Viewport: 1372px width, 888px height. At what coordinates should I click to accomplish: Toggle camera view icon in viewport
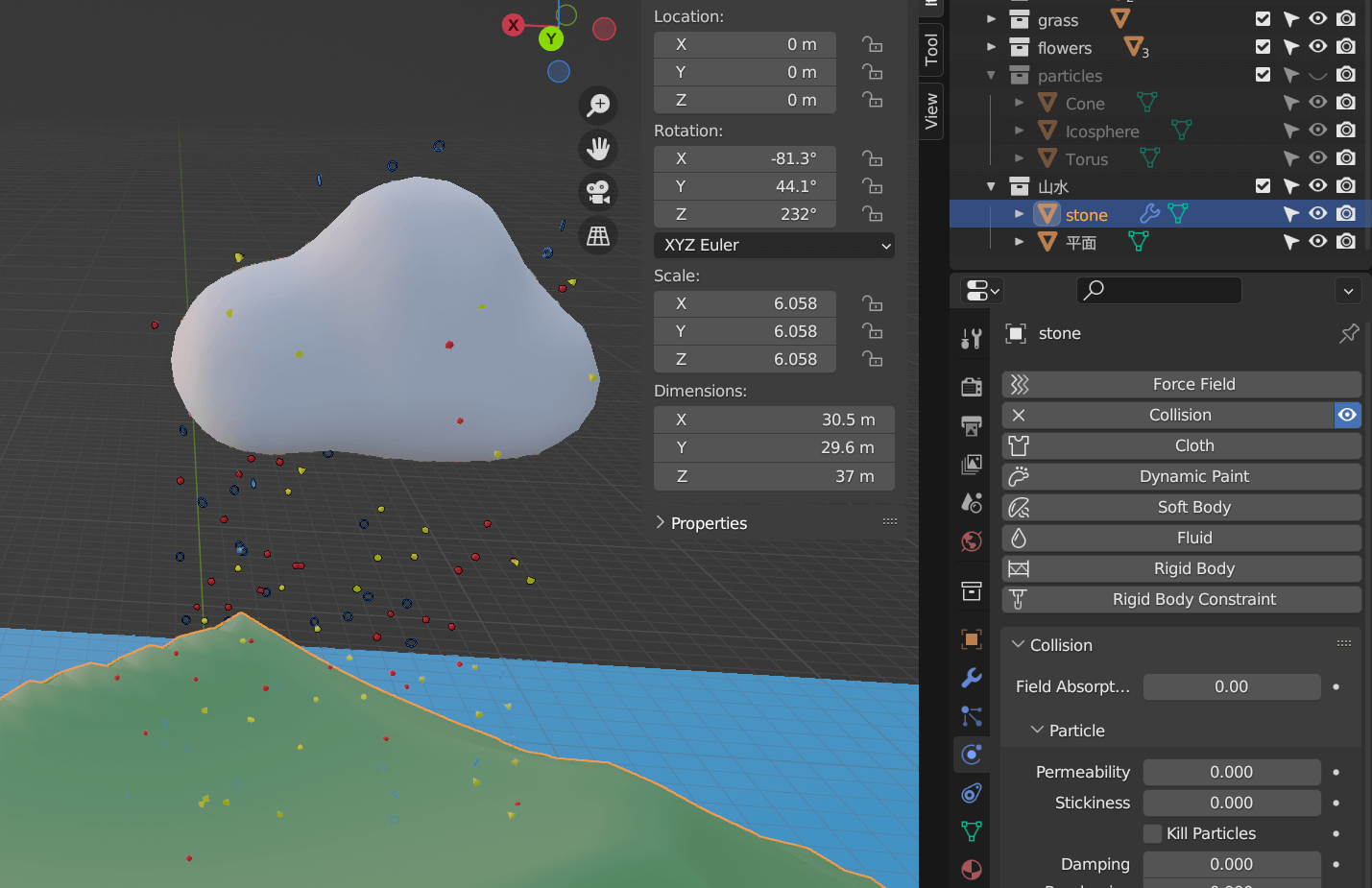point(598,192)
